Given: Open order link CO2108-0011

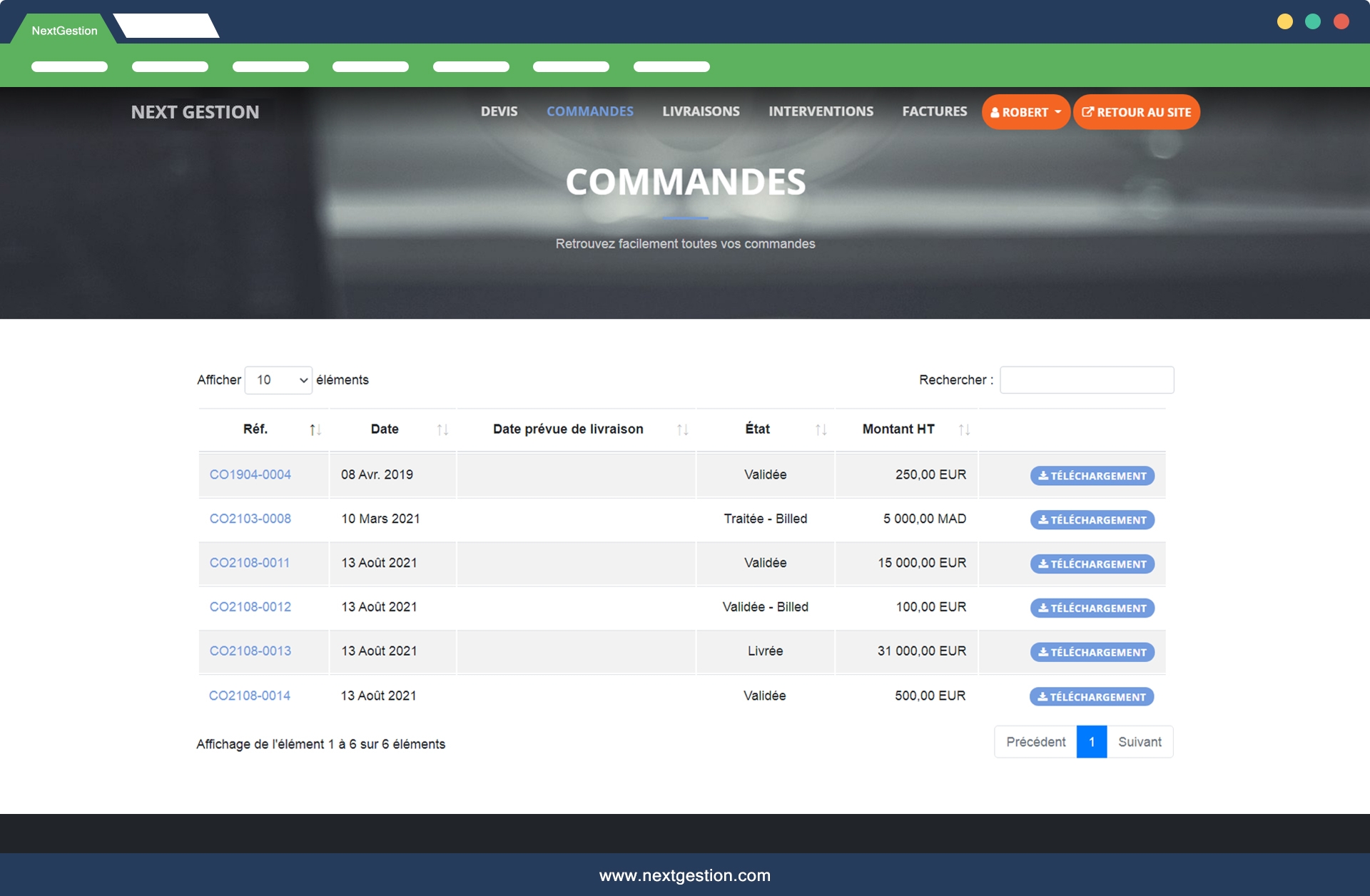Looking at the screenshot, I should [250, 563].
